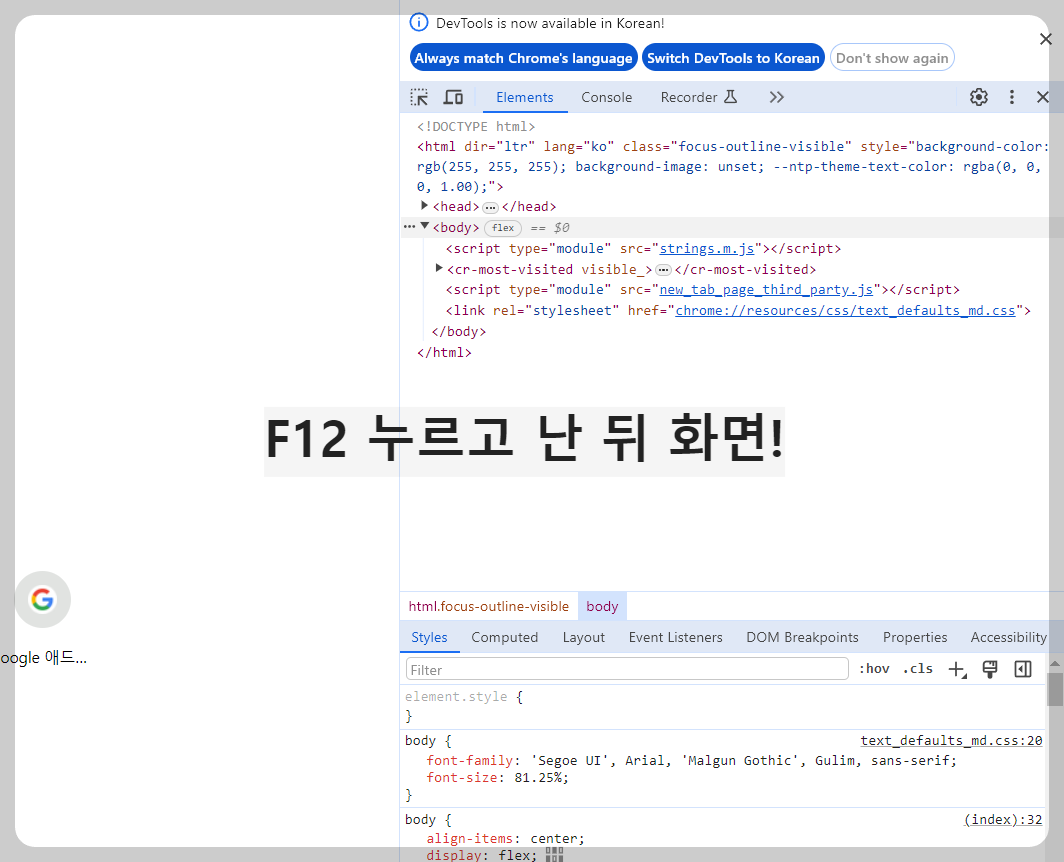Open the DevTools three-dot customize menu
The height and width of the screenshot is (862, 1064).
click(1012, 97)
